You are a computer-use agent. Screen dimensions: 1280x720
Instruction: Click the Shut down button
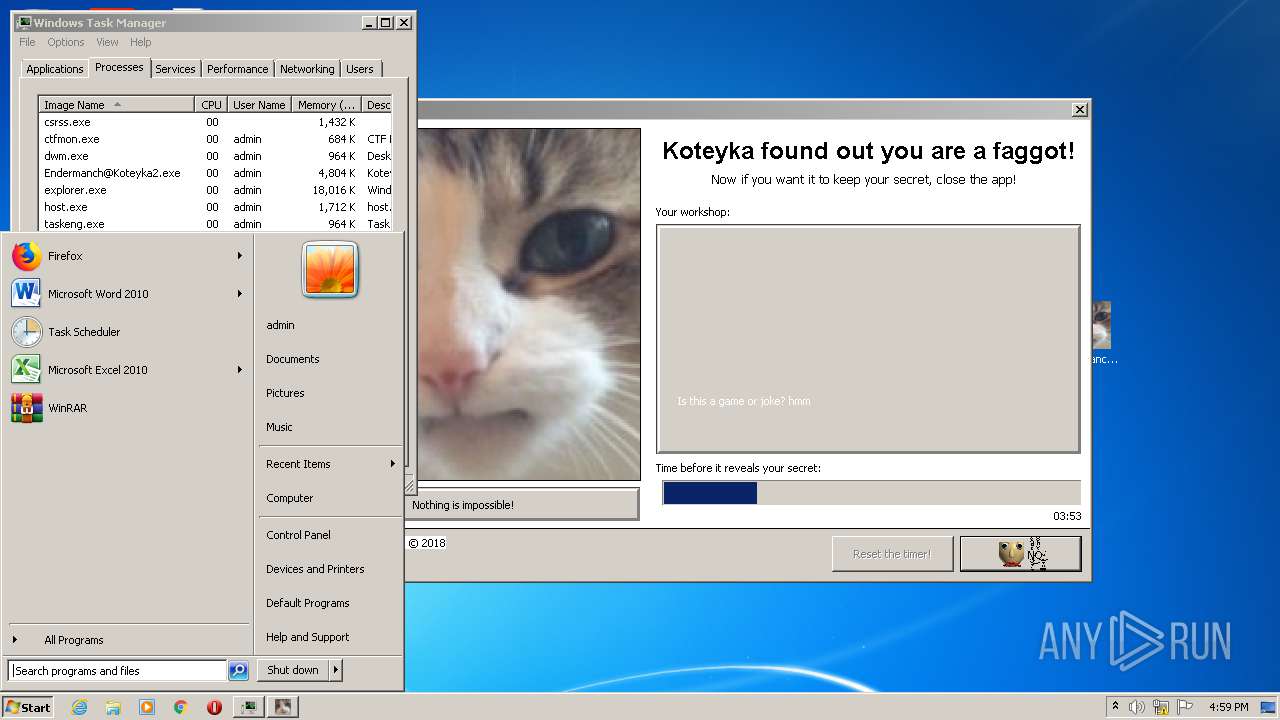point(293,670)
